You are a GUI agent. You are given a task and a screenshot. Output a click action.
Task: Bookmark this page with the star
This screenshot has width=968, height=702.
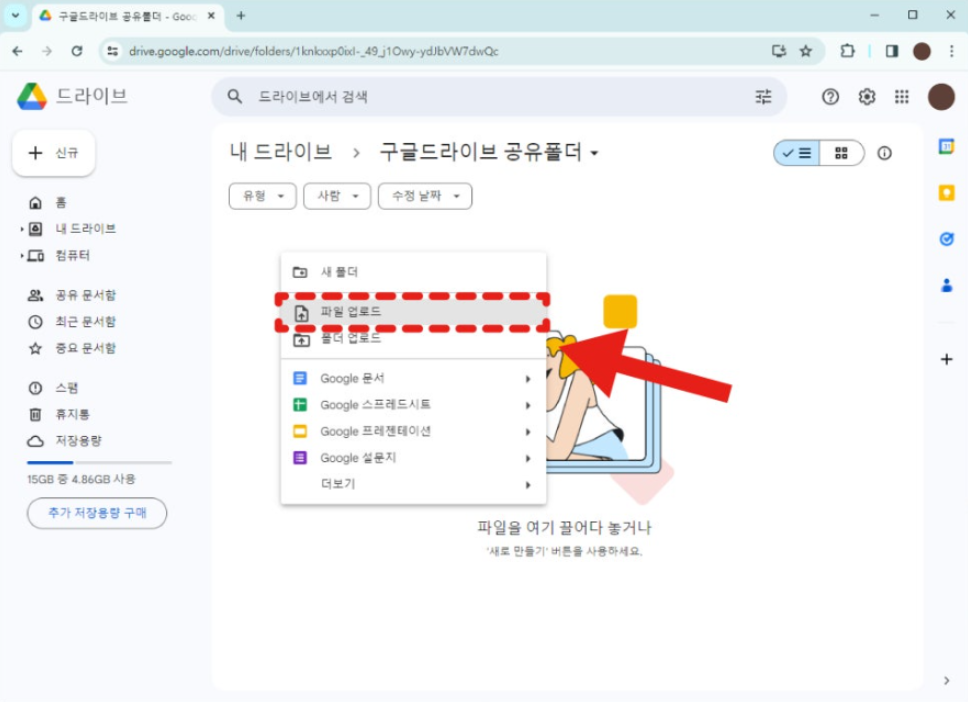pyautogui.click(x=806, y=51)
